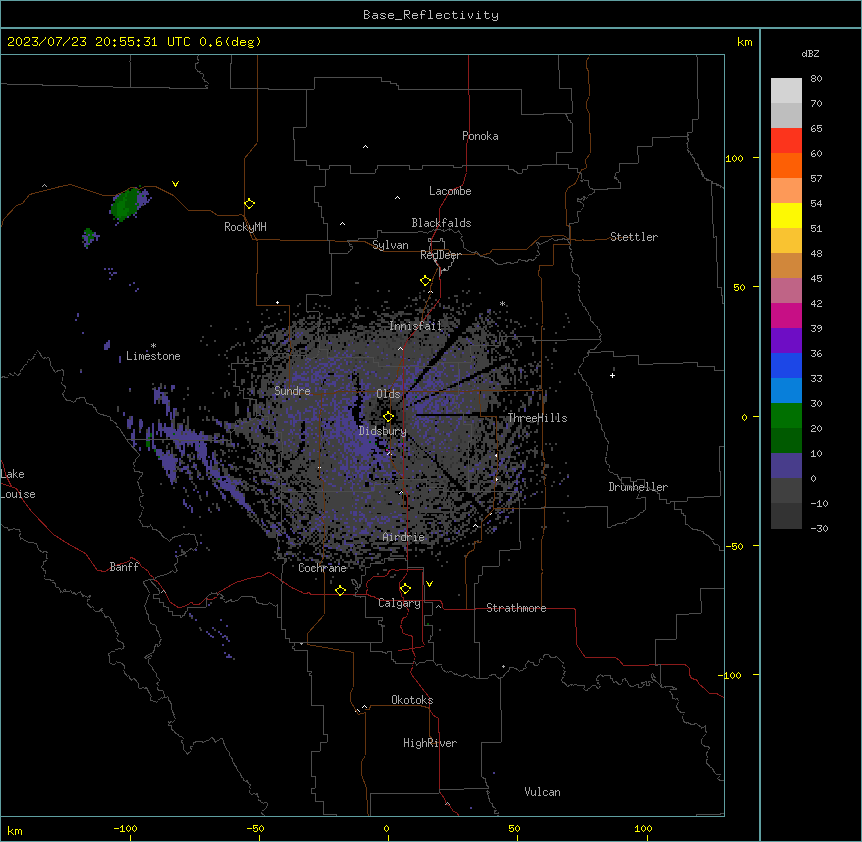862x842 pixels.
Task: Click the white asterisk marker northeast of Innisfail
Action: [502, 303]
